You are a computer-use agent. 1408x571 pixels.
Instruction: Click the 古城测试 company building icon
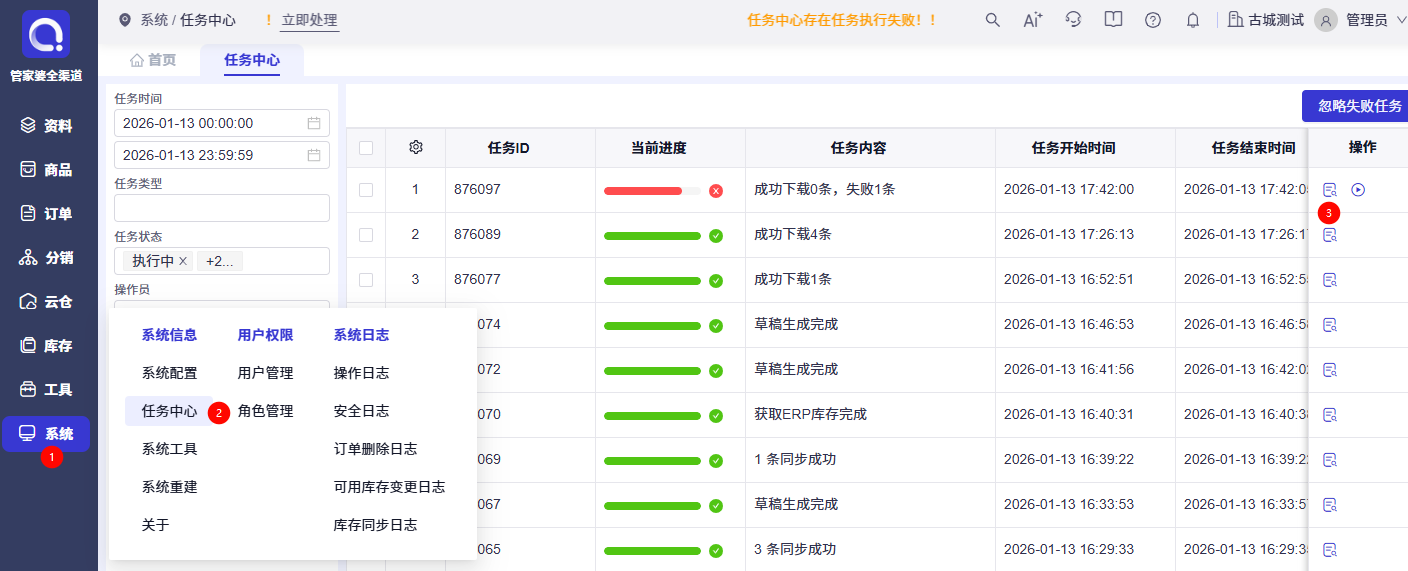[1235, 20]
